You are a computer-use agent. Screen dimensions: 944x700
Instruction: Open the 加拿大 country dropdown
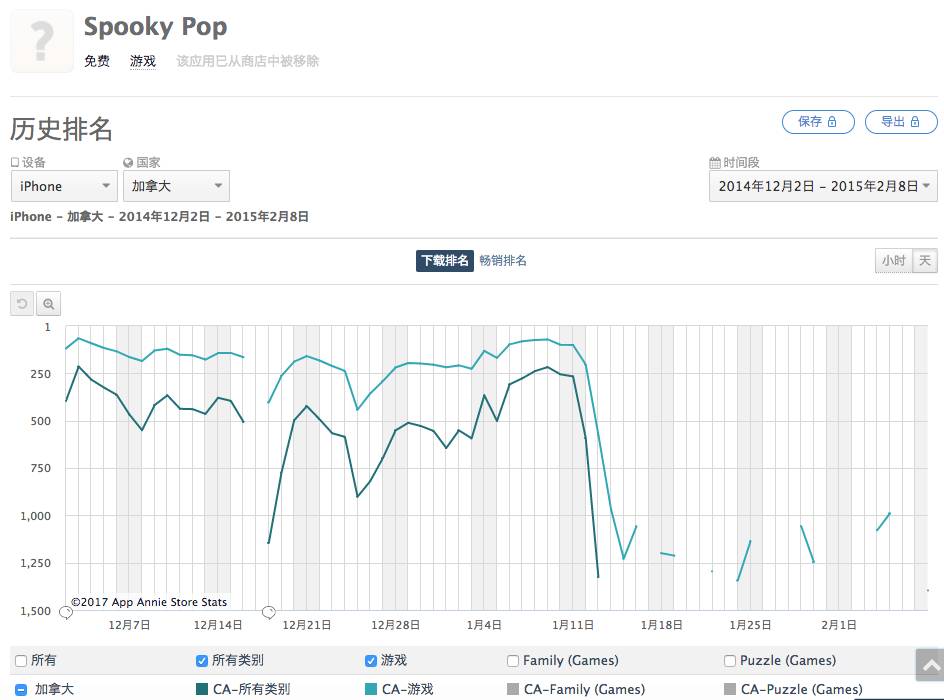[176, 186]
